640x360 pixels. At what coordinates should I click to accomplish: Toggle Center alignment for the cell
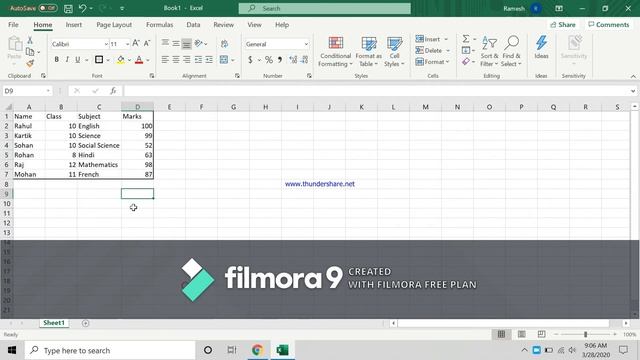(x=176, y=60)
